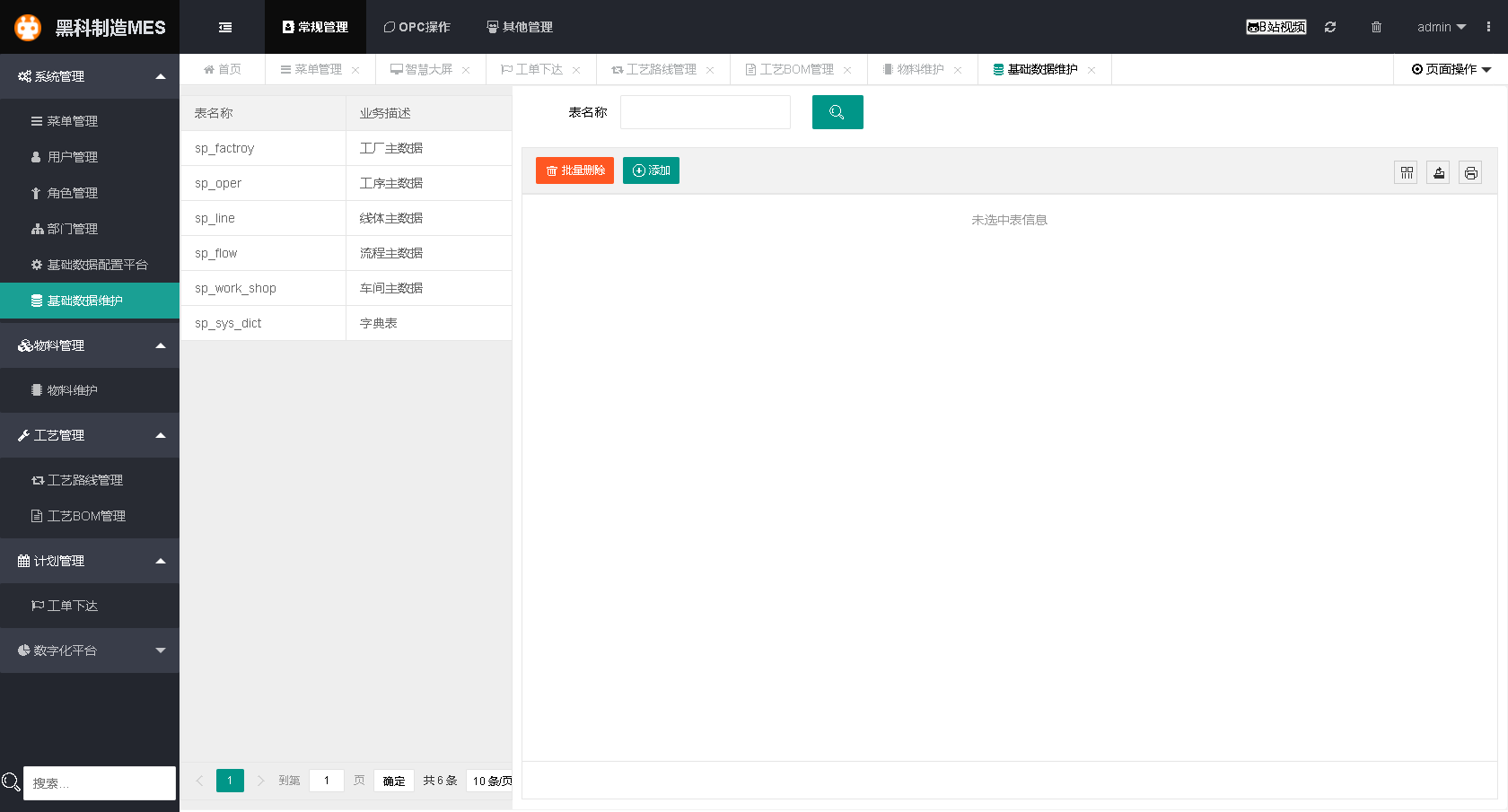Open the B站视频 link icon
Image resolution: width=1508 pixels, height=812 pixels.
click(x=1276, y=27)
